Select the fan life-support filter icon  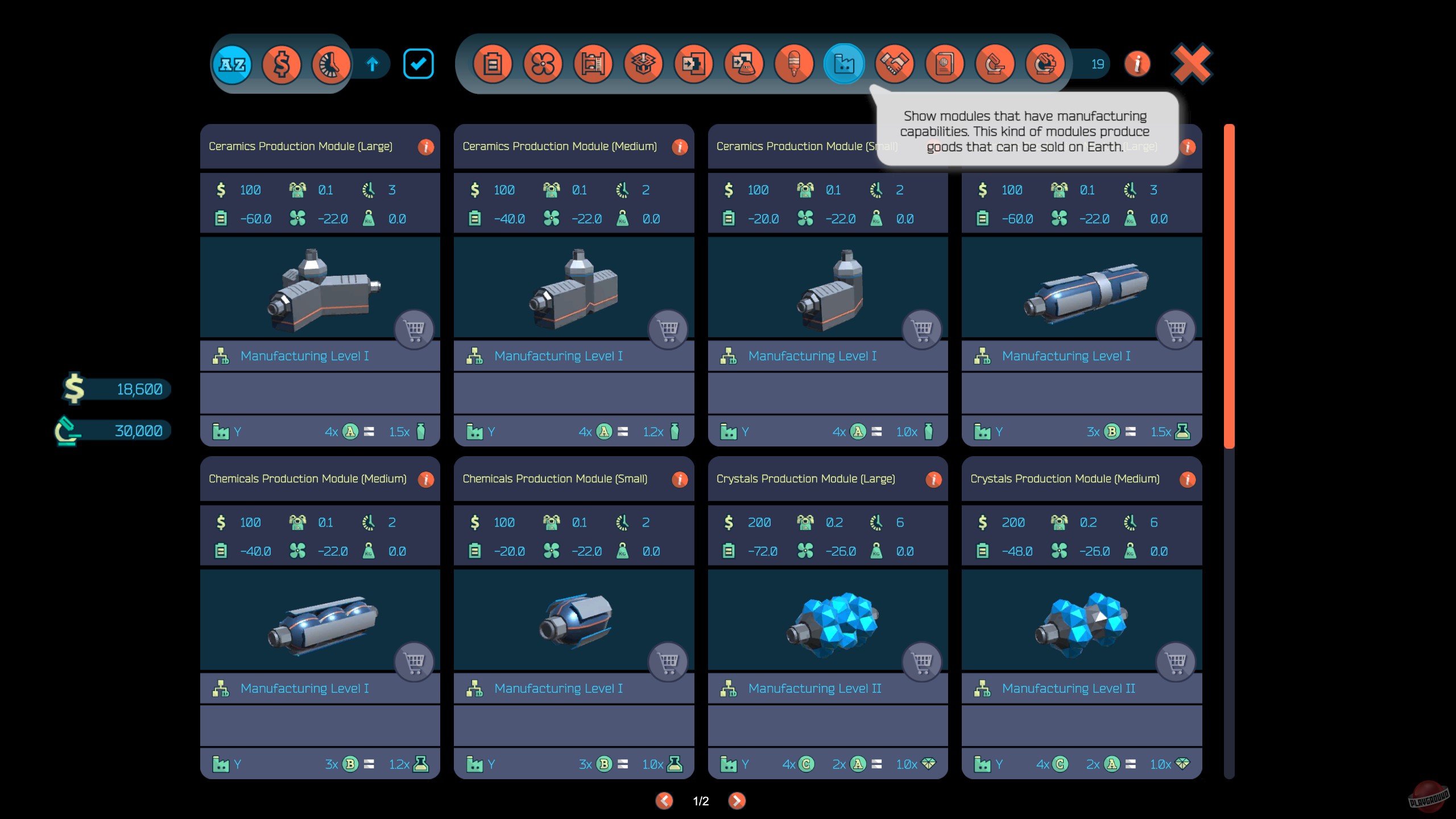[x=543, y=64]
